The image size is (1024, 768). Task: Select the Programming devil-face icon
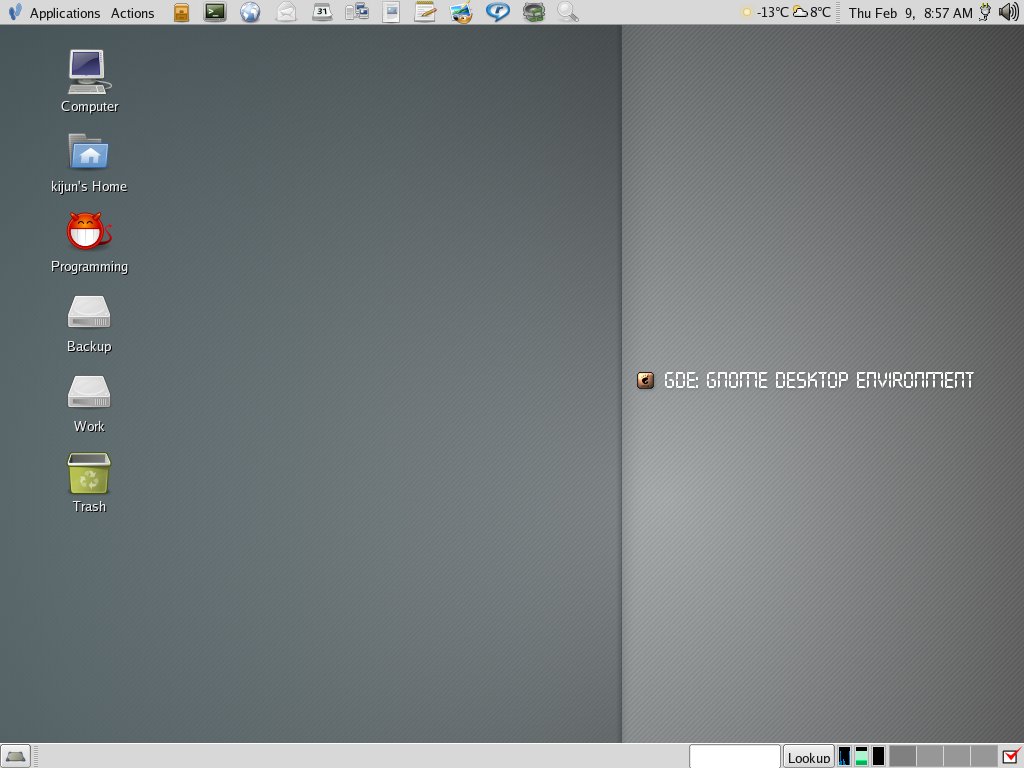coord(89,231)
